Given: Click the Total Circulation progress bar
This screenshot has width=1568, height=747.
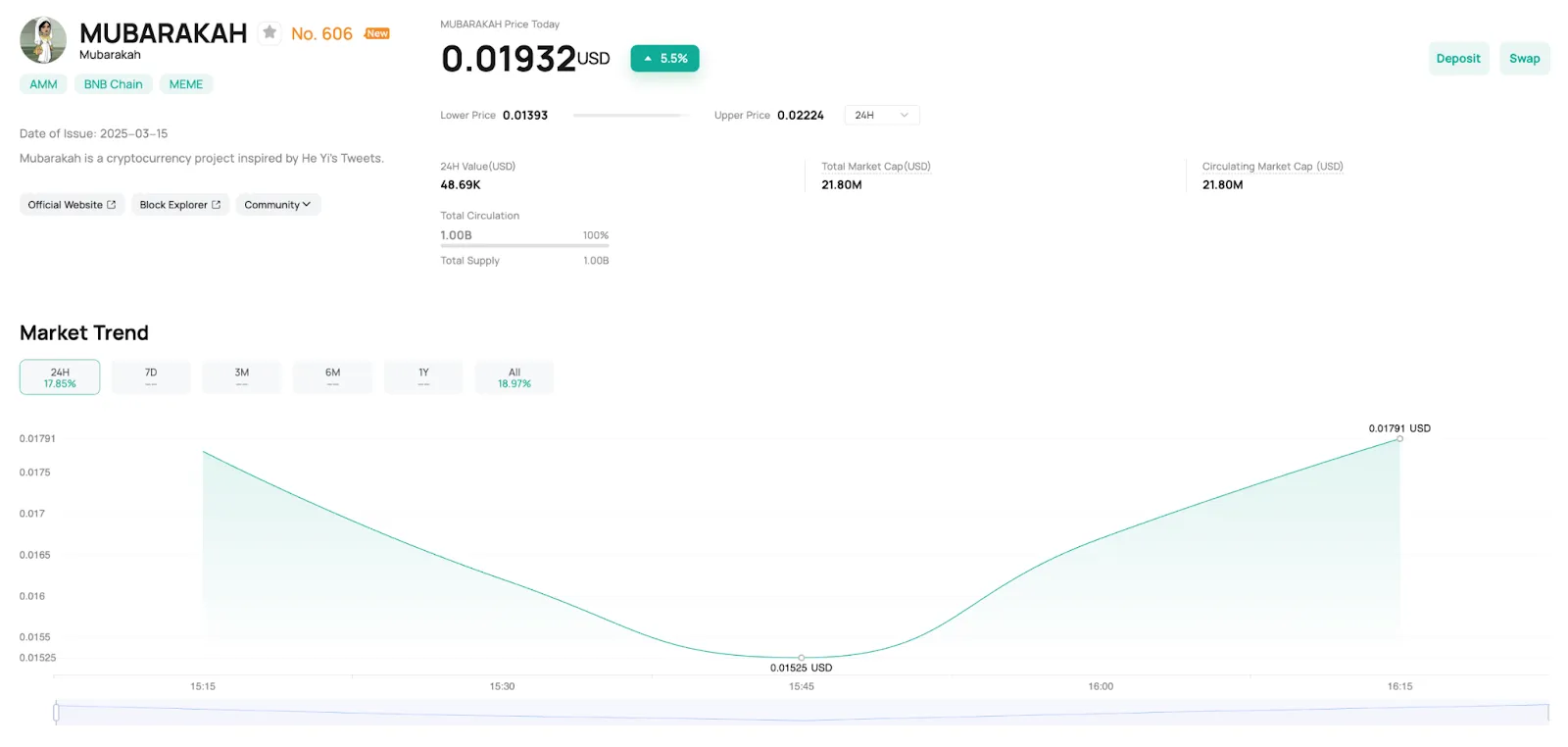Looking at the screenshot, I should [x=524, y=246].
